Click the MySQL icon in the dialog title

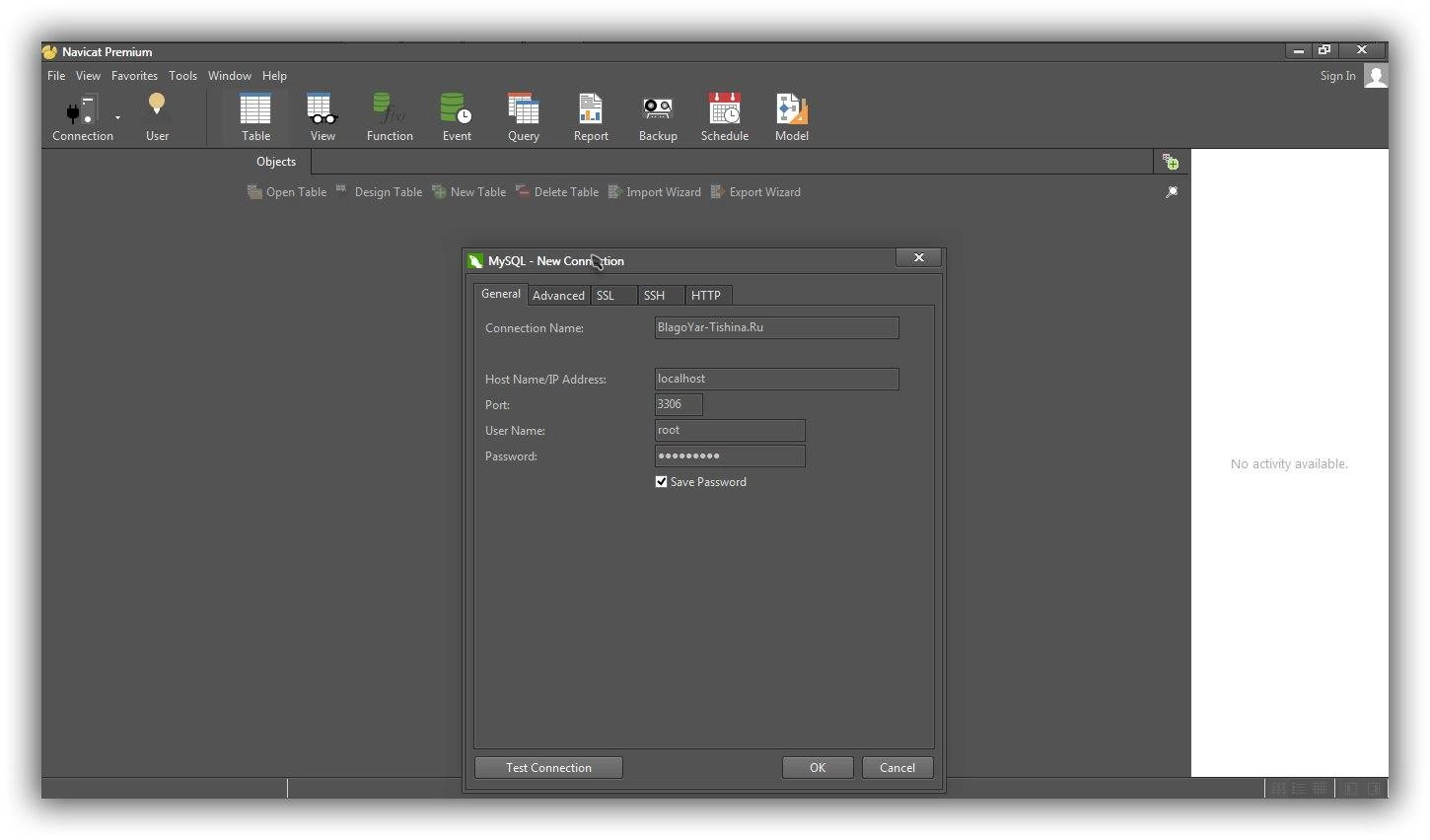tap(475, 261)
